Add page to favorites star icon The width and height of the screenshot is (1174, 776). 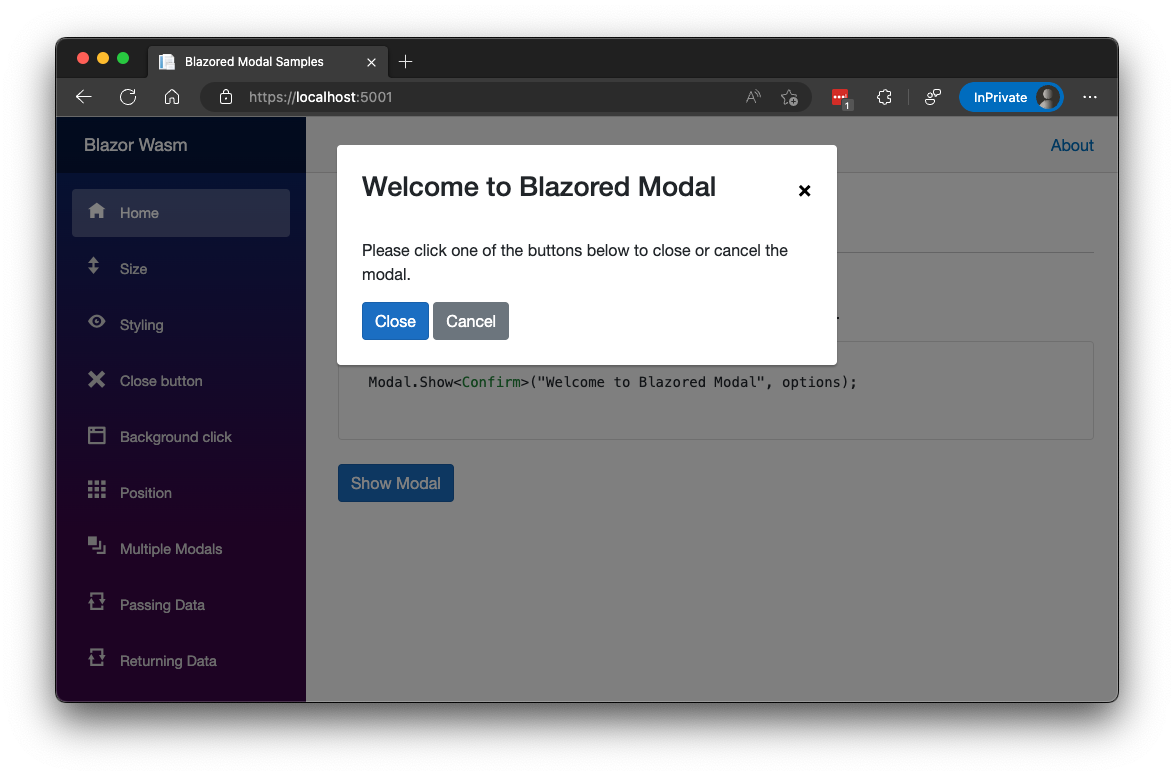click(x=789, y=97)
